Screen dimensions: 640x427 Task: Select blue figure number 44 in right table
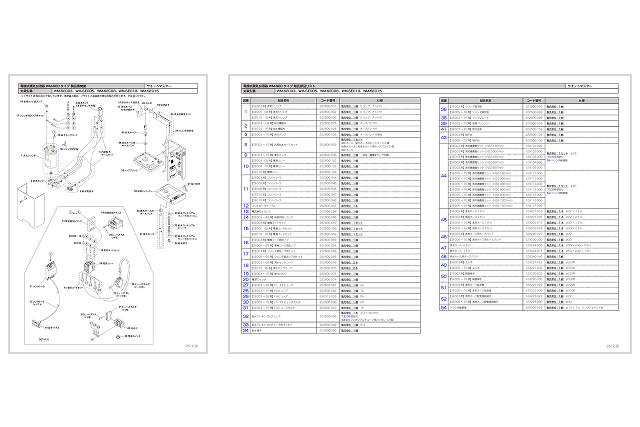[x=444, y=176]
